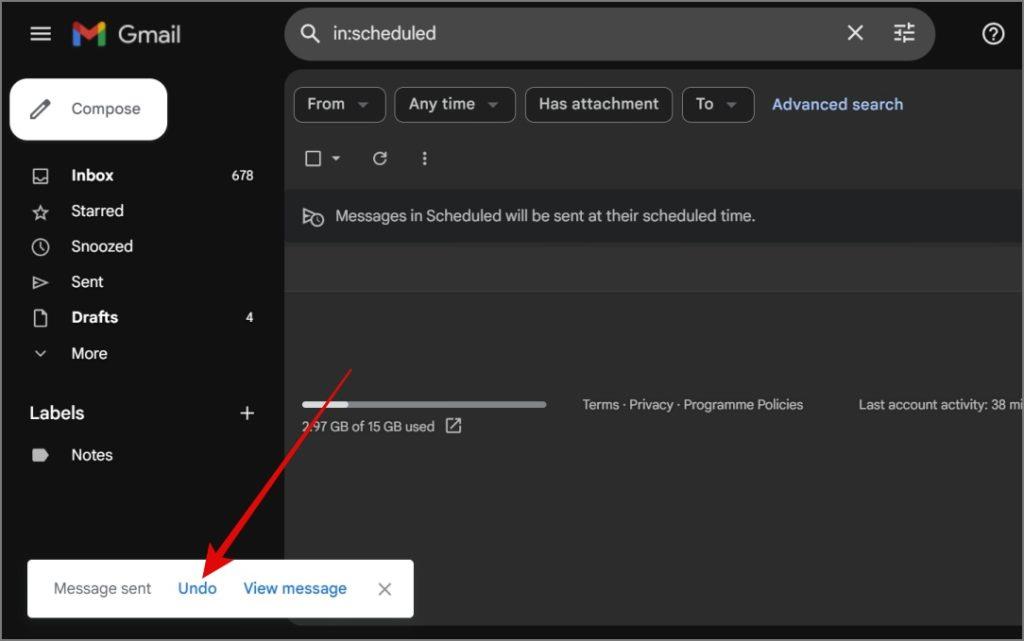This screenshot has height=641, width=1024.
Task: Toggle the Has attachment filter
Action: (x=598, y=104)
